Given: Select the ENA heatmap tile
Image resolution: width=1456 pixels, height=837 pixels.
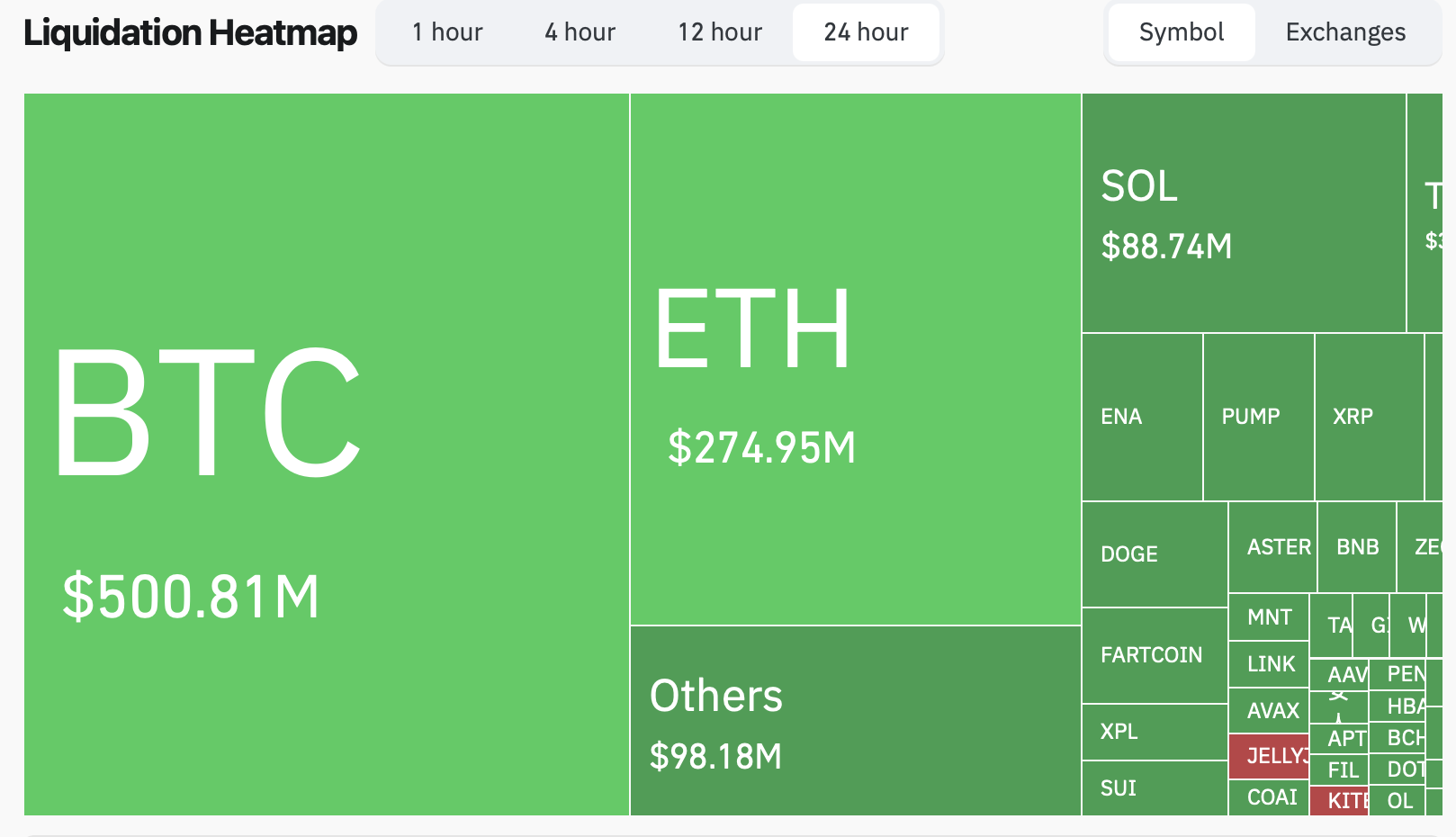Looking at the screenshot, I should click(x=1142, y=417).
